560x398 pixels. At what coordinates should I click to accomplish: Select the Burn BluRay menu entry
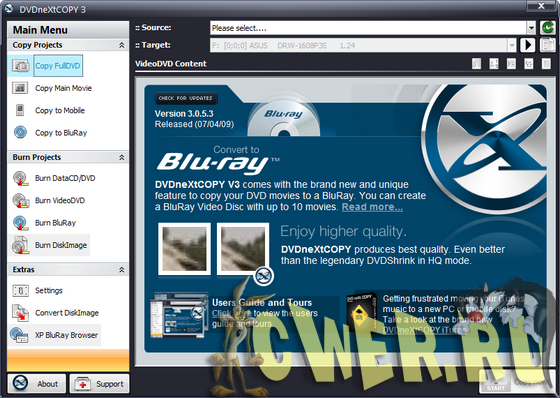[55, 223]
